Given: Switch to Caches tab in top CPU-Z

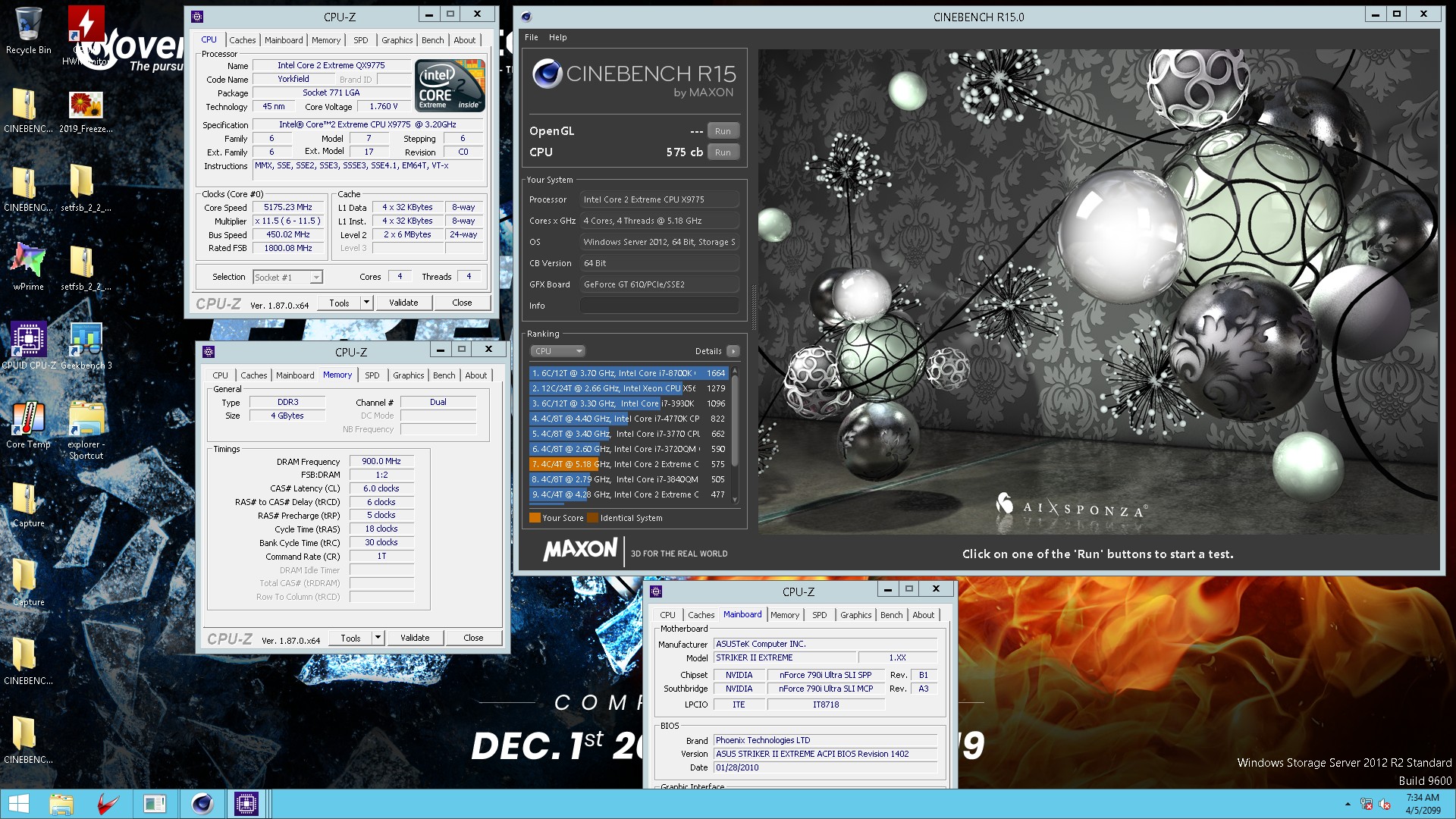Looking at the screenshot, I should click(243, 40).
